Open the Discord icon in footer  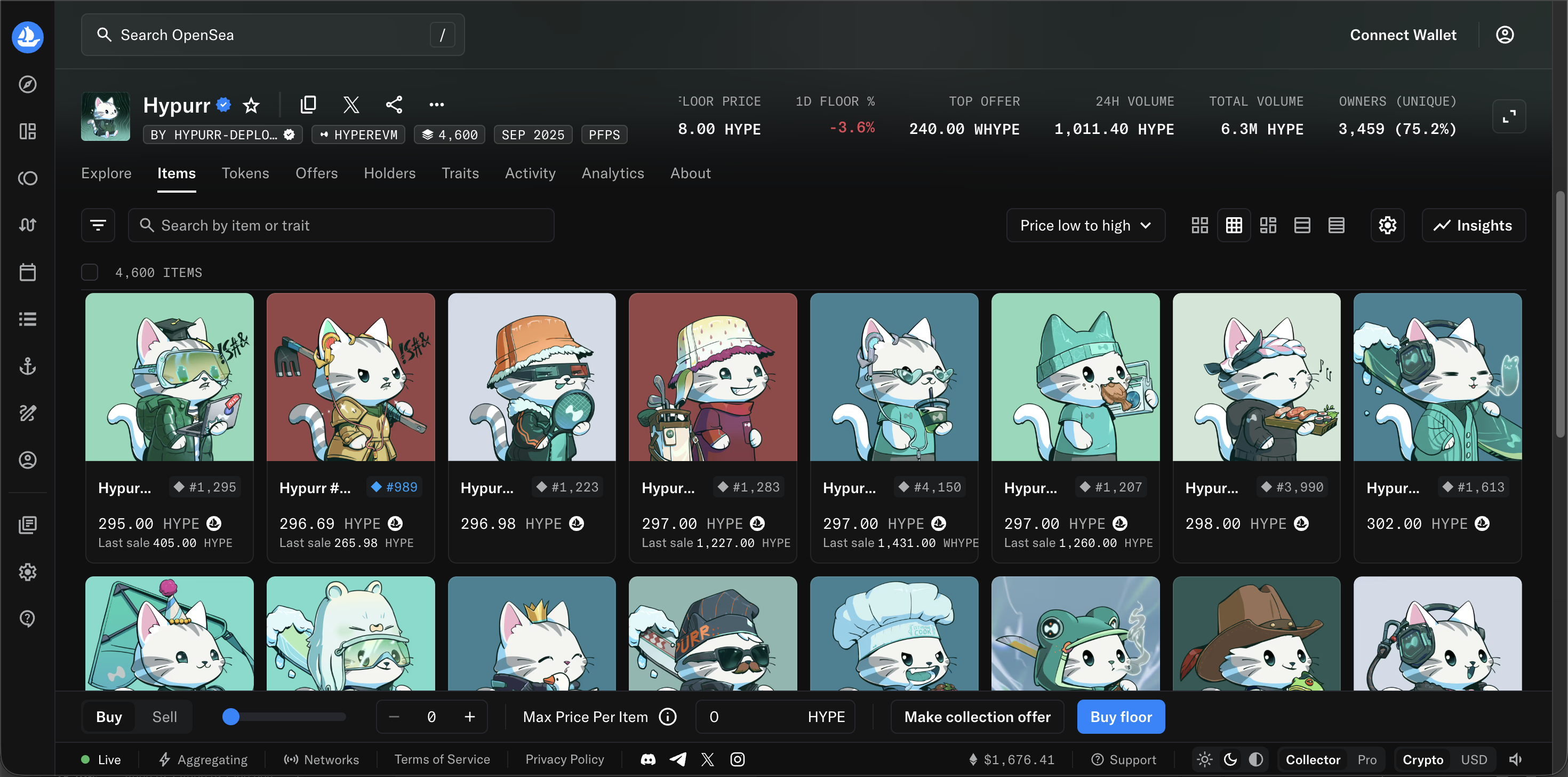tap(648, 759)
